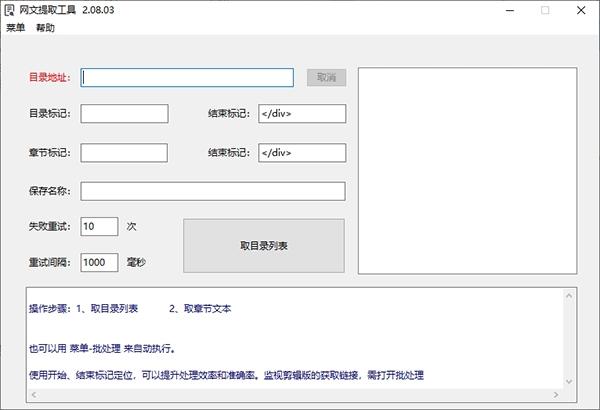Screen dimensions: 600x410
Task: Click the log's horizontal scrollbar left arrow
Action: (x=34, y=394)
